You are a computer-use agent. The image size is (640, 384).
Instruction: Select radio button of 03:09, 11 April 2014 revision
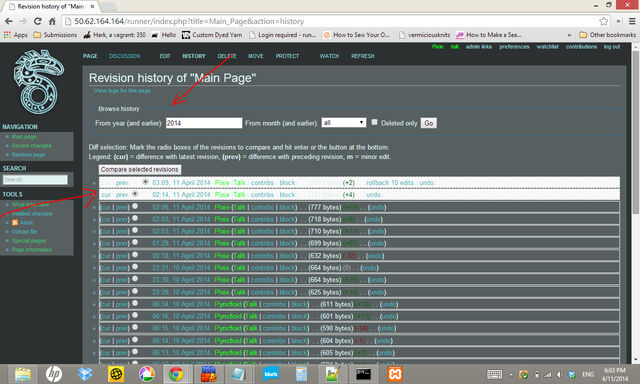click(145, 182)
